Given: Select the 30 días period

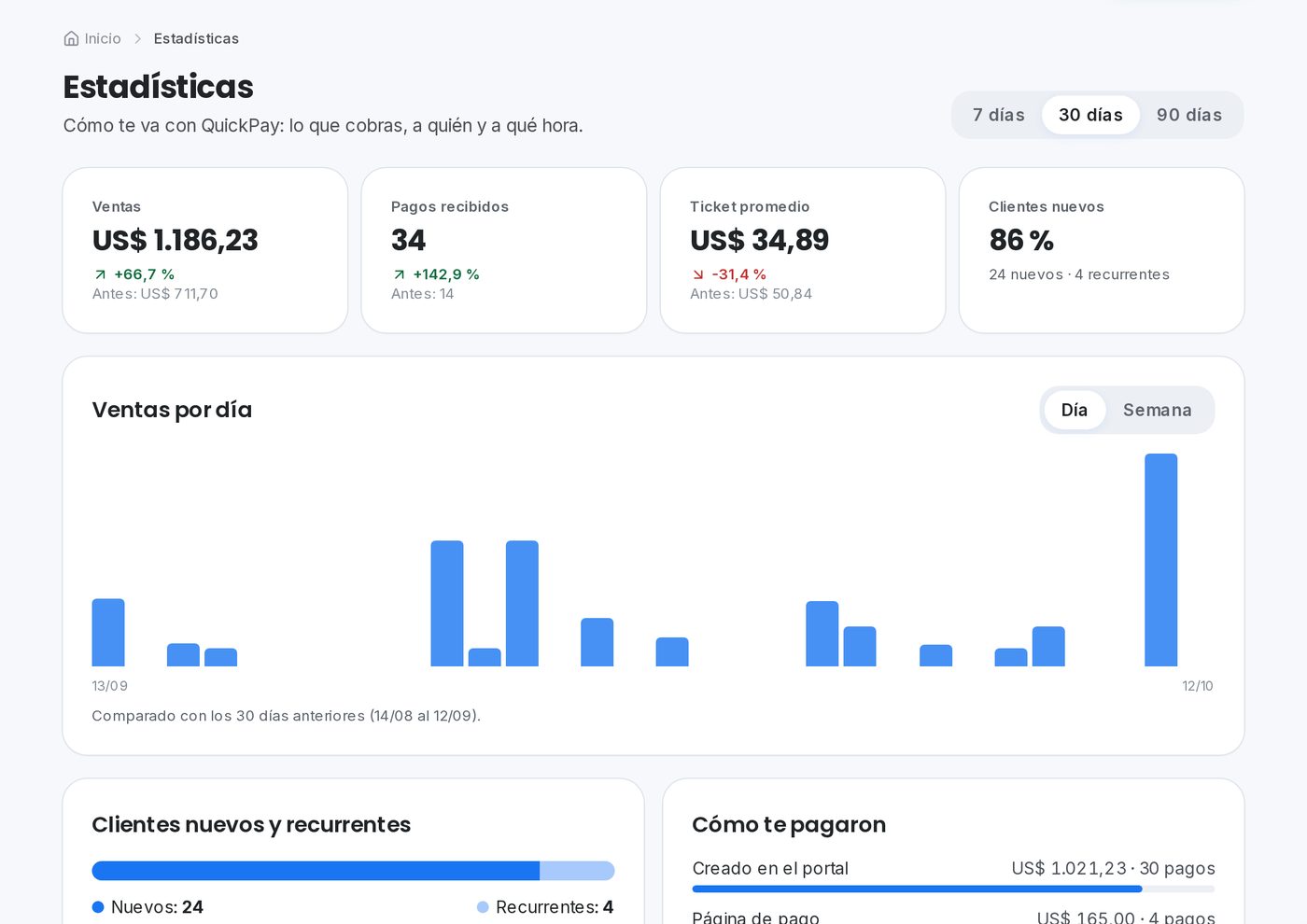Looking at the screenshot, I should click(x=1090, y=115).
